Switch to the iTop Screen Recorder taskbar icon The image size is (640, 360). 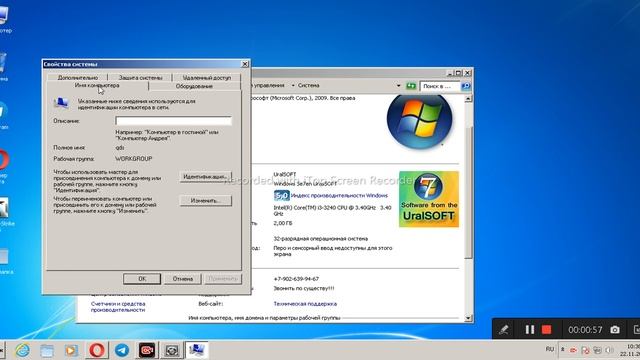pyautogui.click(x=147, y=350)
